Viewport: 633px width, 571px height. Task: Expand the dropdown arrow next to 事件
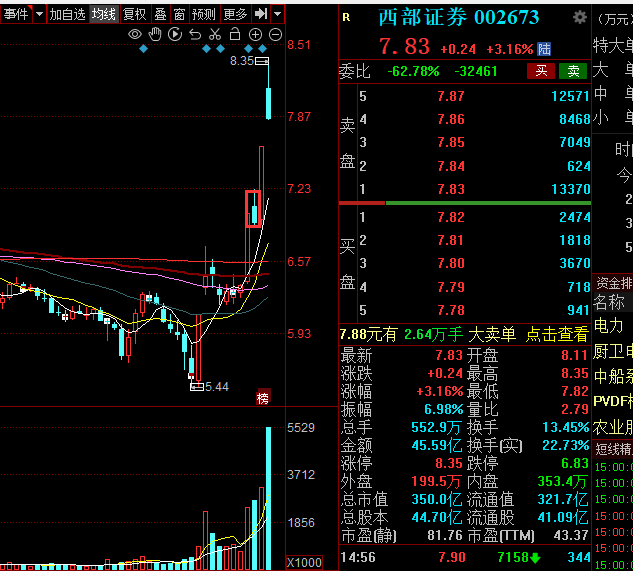tap(39, 14)
